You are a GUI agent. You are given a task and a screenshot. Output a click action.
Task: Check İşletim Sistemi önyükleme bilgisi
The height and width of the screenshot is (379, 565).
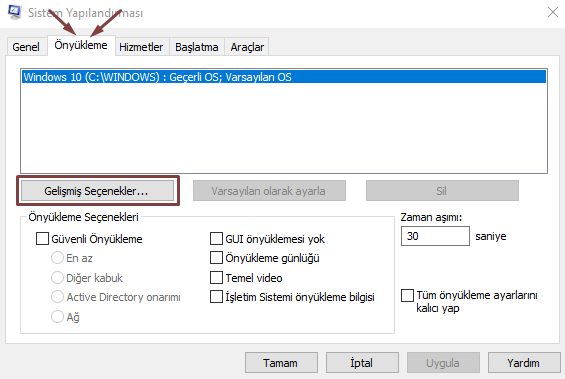[216, 296]
